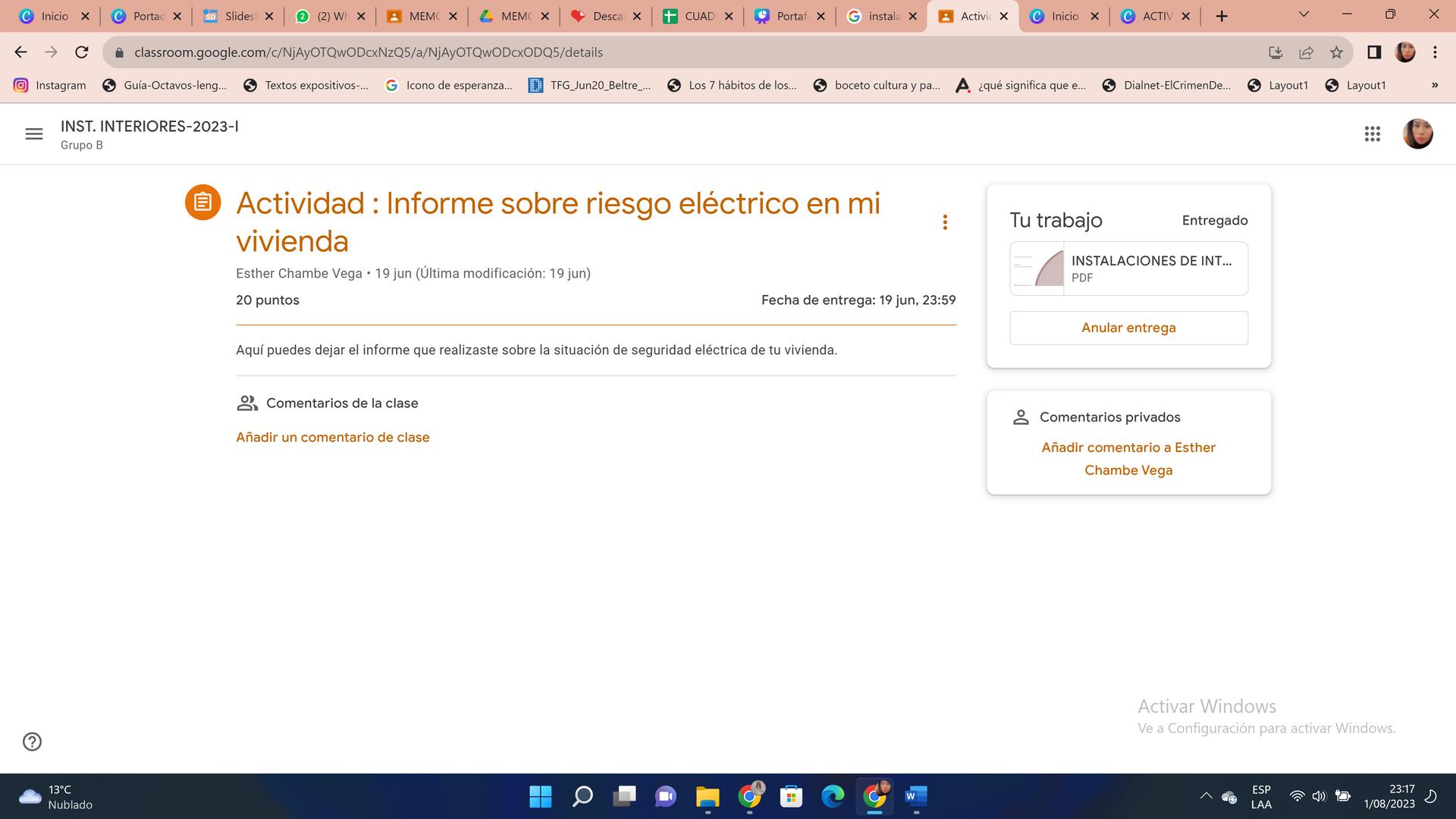The width and height of the screenshot is (1456, 819).
Task: Click Añadir un comentario de clase
Action: click(x=332, y=438)
